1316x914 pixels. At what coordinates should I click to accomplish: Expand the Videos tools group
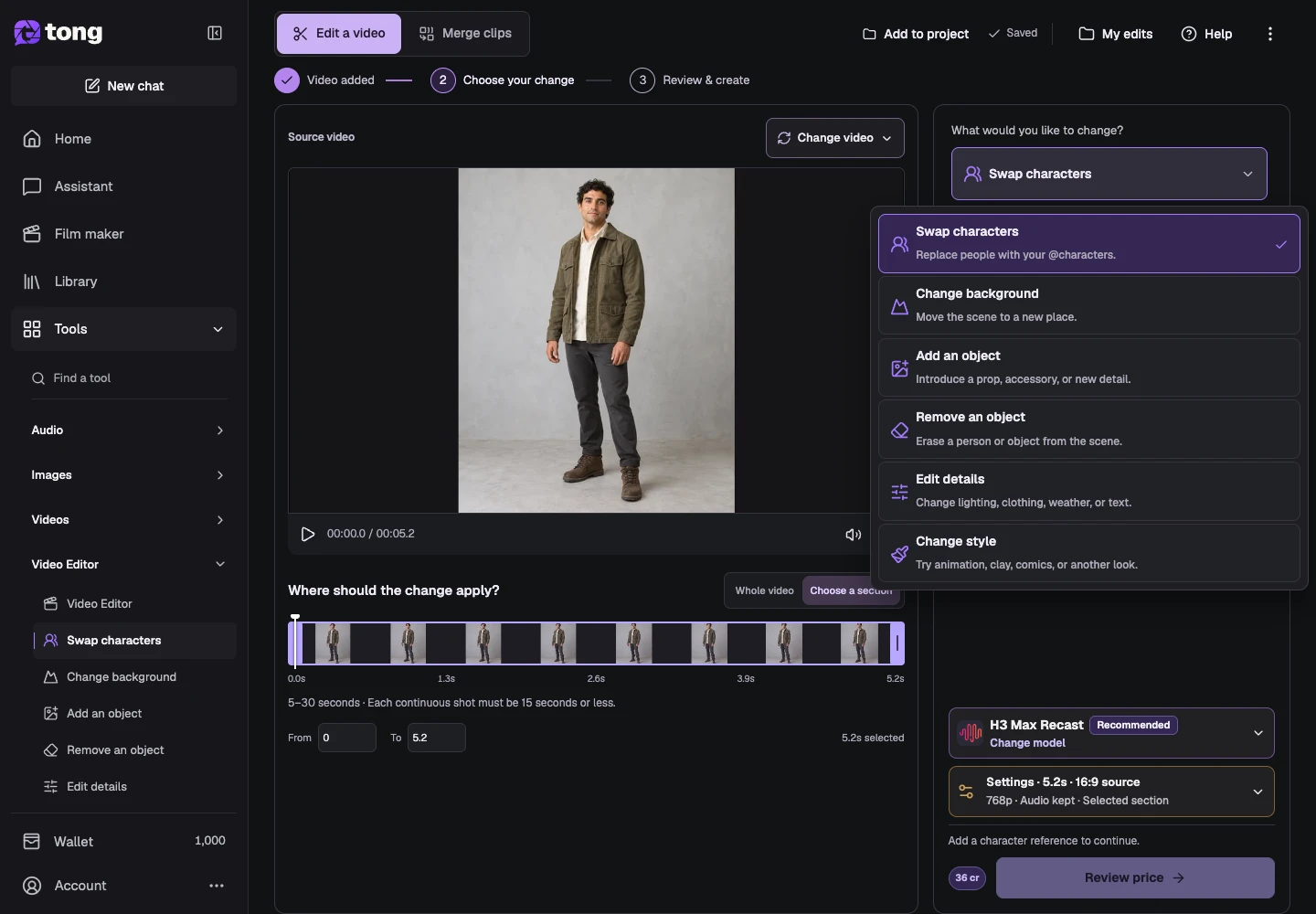click(x=128, y=520)
